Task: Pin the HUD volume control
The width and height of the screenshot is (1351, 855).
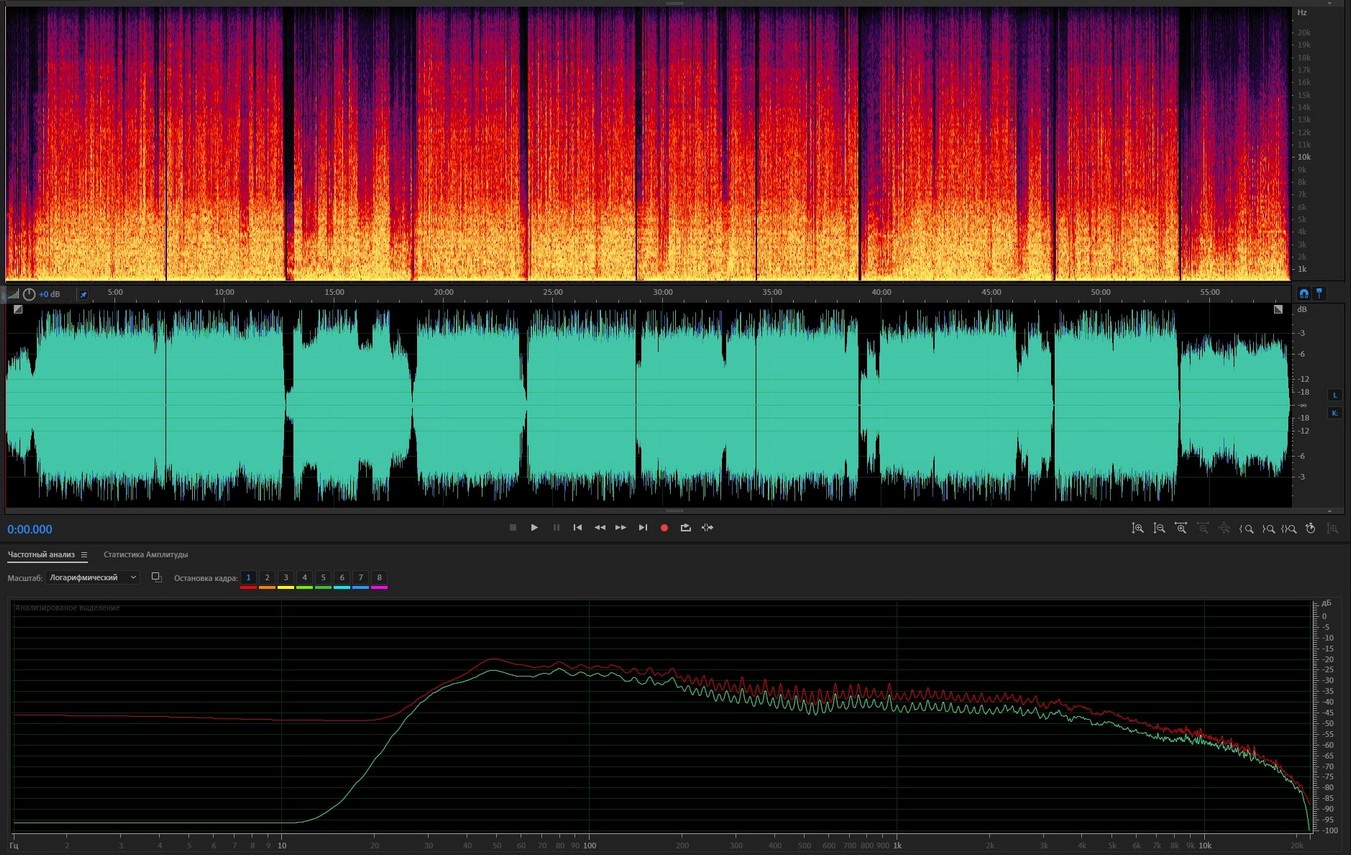Action: point(83,294)
